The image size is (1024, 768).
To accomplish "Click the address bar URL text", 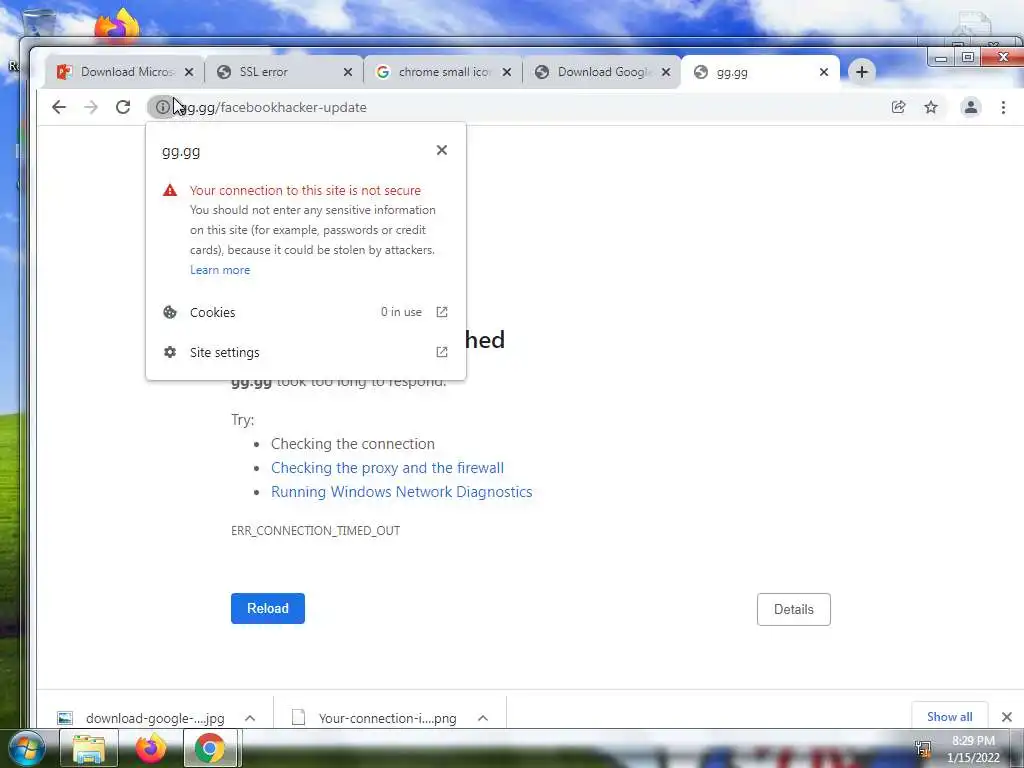I will click(274, 107).
